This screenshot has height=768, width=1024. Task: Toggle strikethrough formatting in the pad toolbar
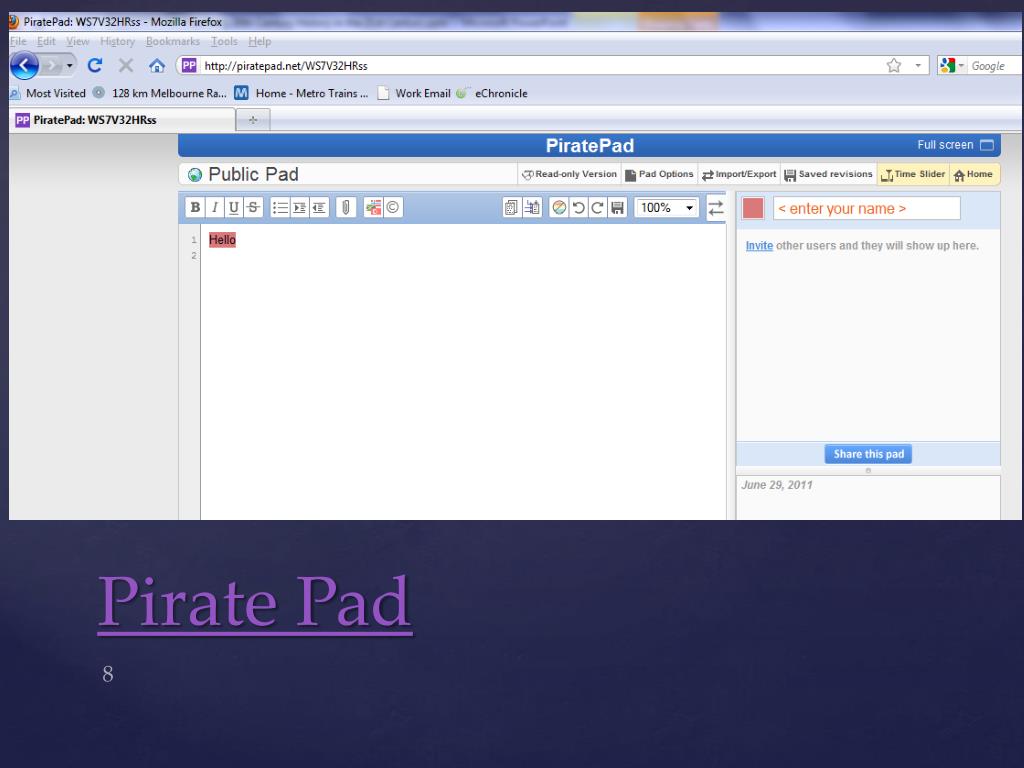[x=253, y=208]
